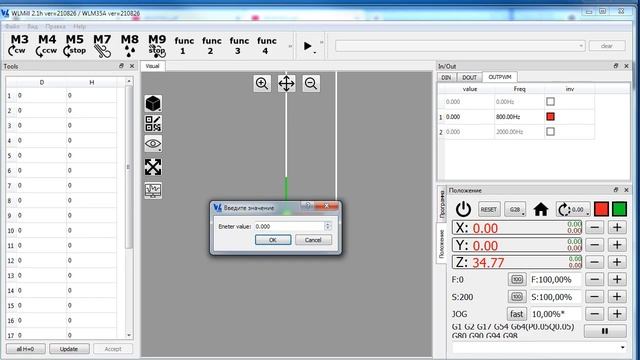Increase Y axis with plus button
The height and width of the screenshot is (360, 640).
617,245
